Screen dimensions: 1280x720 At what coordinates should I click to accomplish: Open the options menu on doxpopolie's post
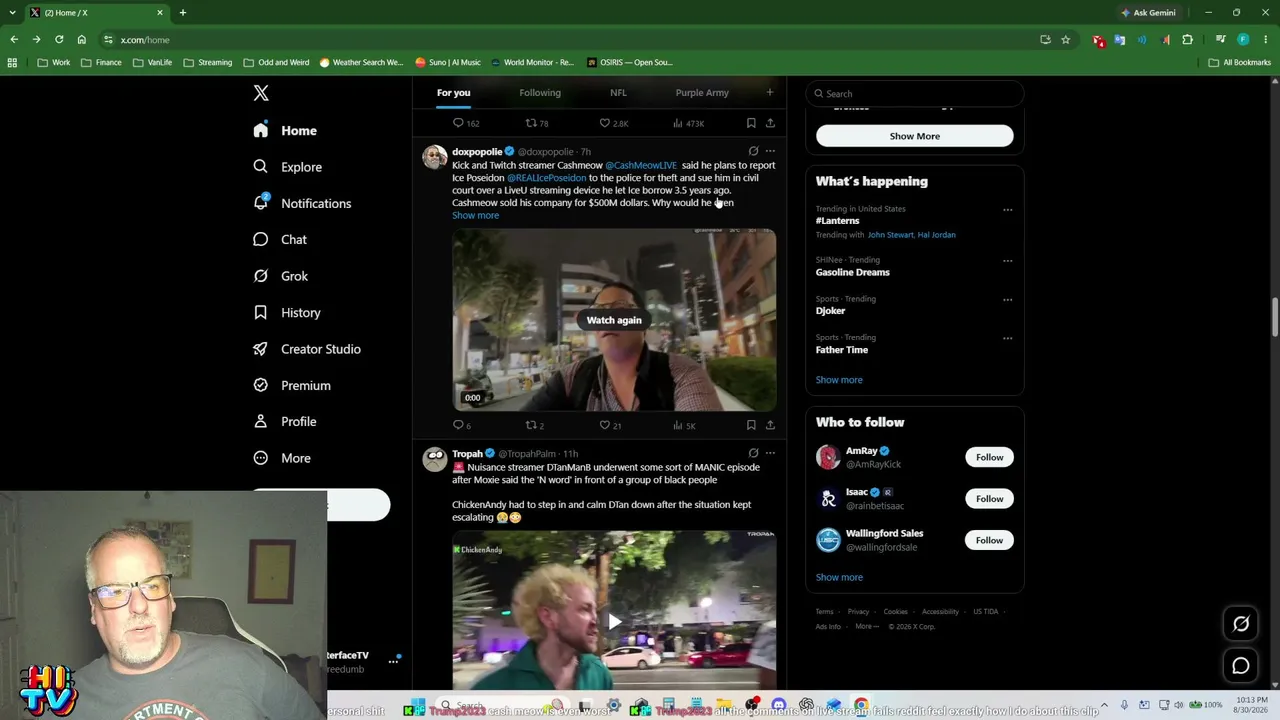[770, 151]
